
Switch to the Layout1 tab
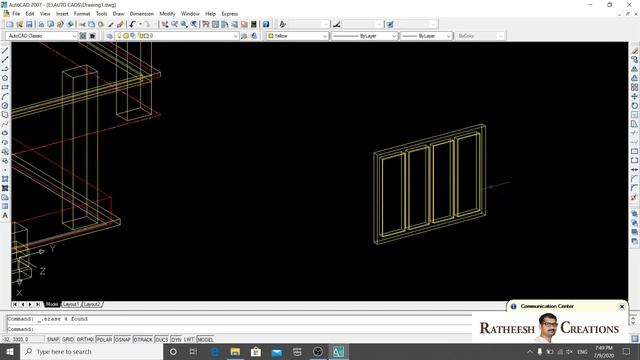pyautogui.click(x=71, y=304)
